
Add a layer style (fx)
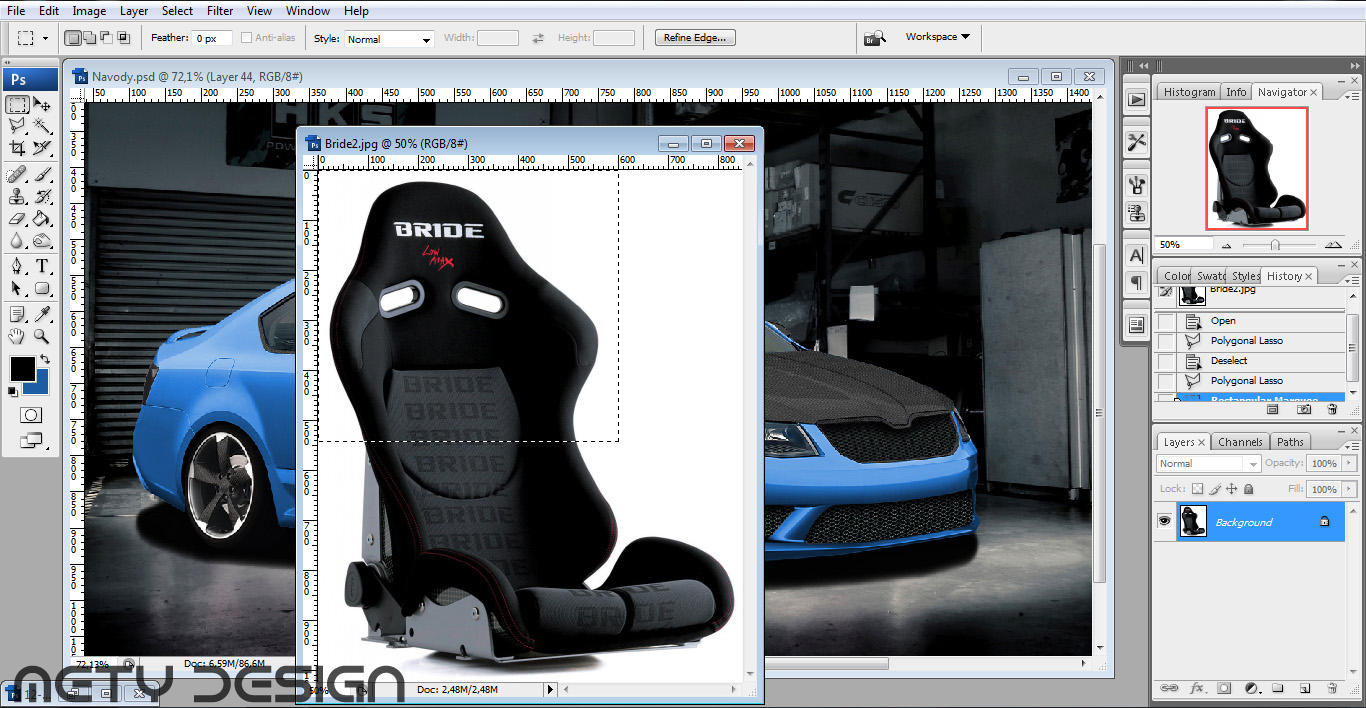[1197, 688]
